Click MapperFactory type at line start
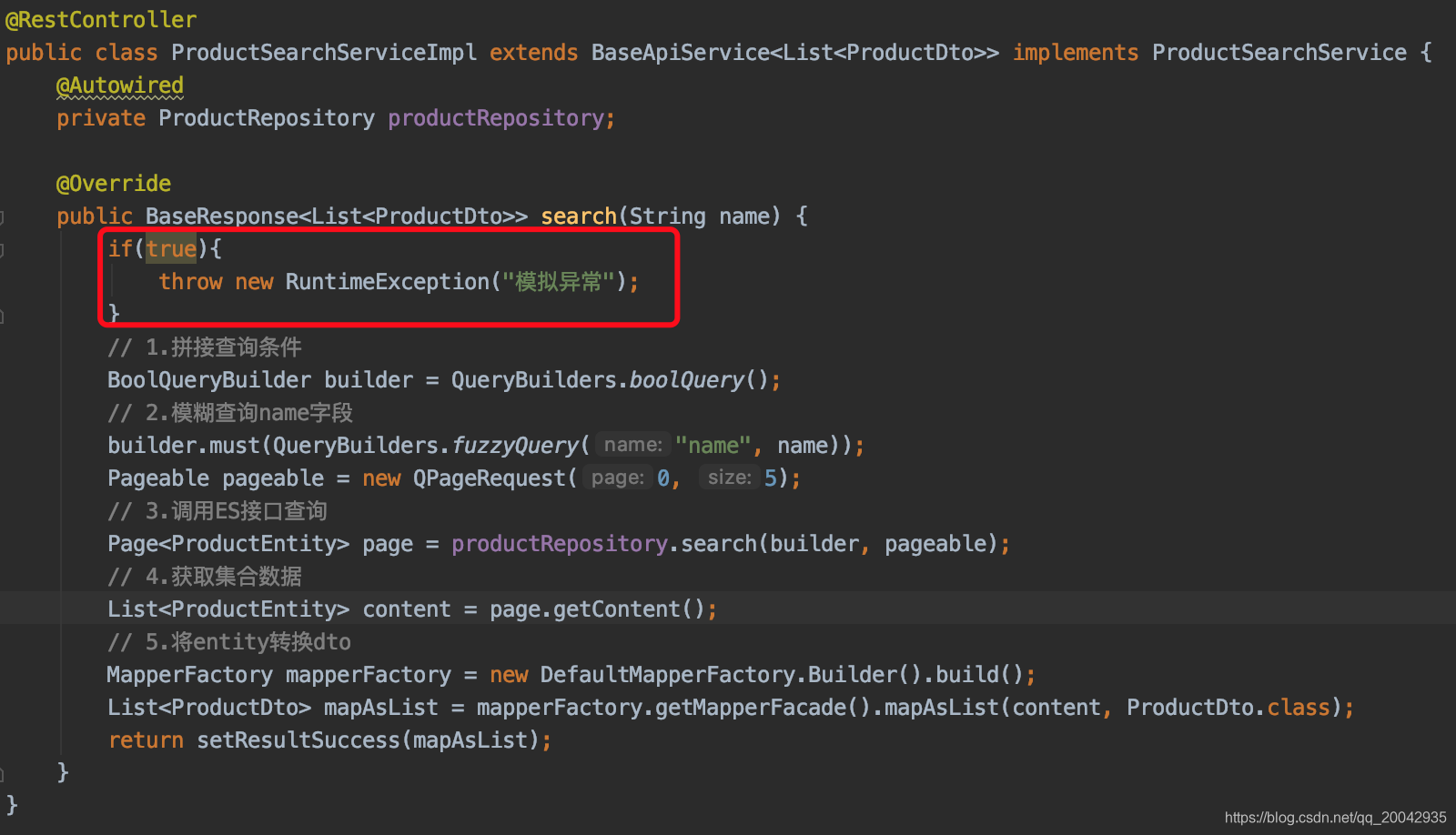Image resolution: width=1456 pixels, height=835 pixels. pyautogui.click(x=189, y=675)
